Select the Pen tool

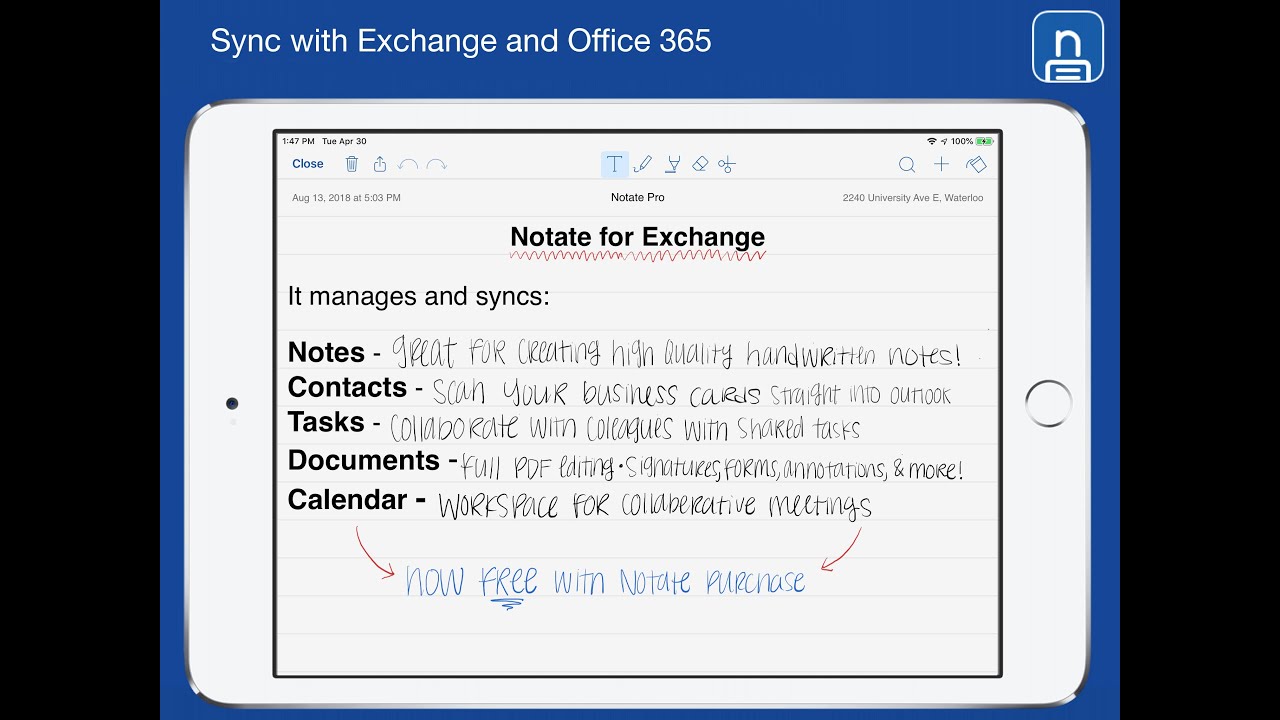coord(643,164)
